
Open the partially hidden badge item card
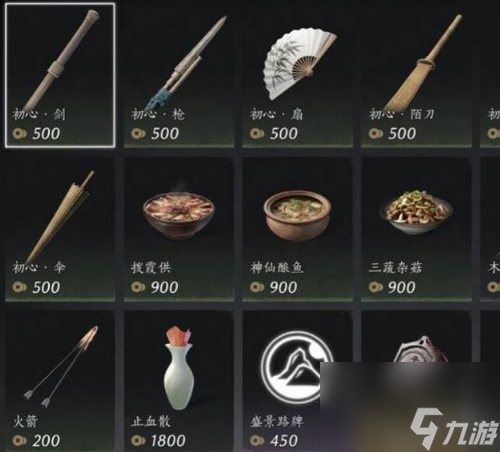(x=416, y=337)
